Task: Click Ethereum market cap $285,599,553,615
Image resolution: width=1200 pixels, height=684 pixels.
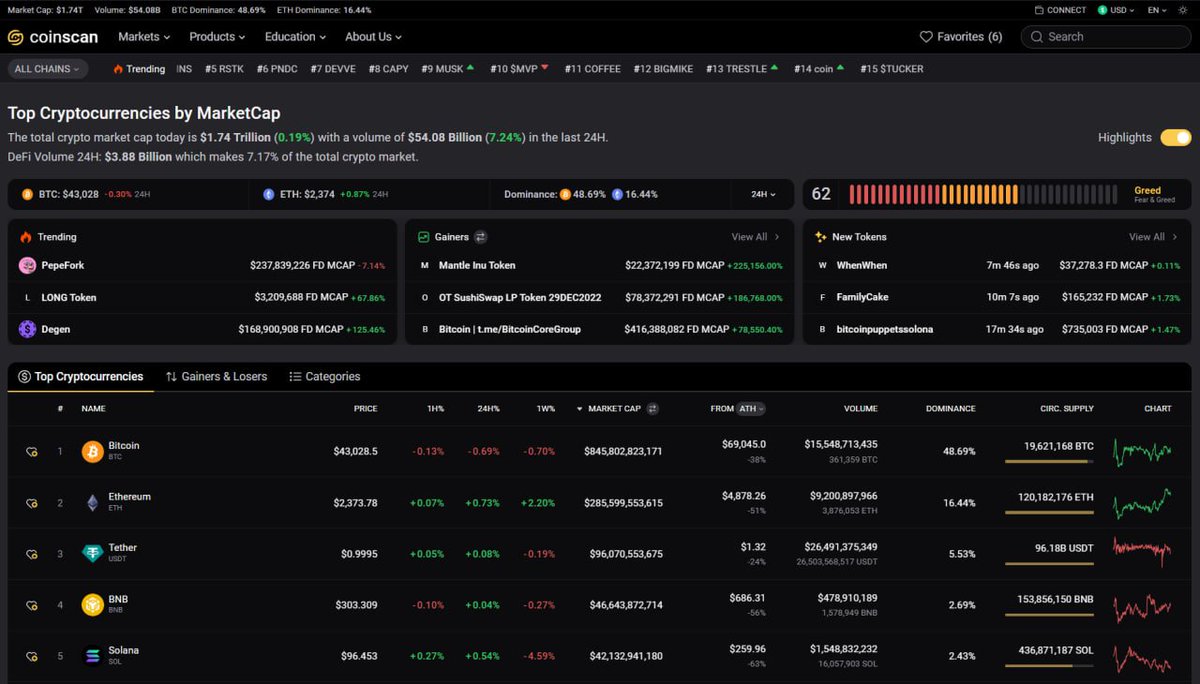Action: point(623,503)
